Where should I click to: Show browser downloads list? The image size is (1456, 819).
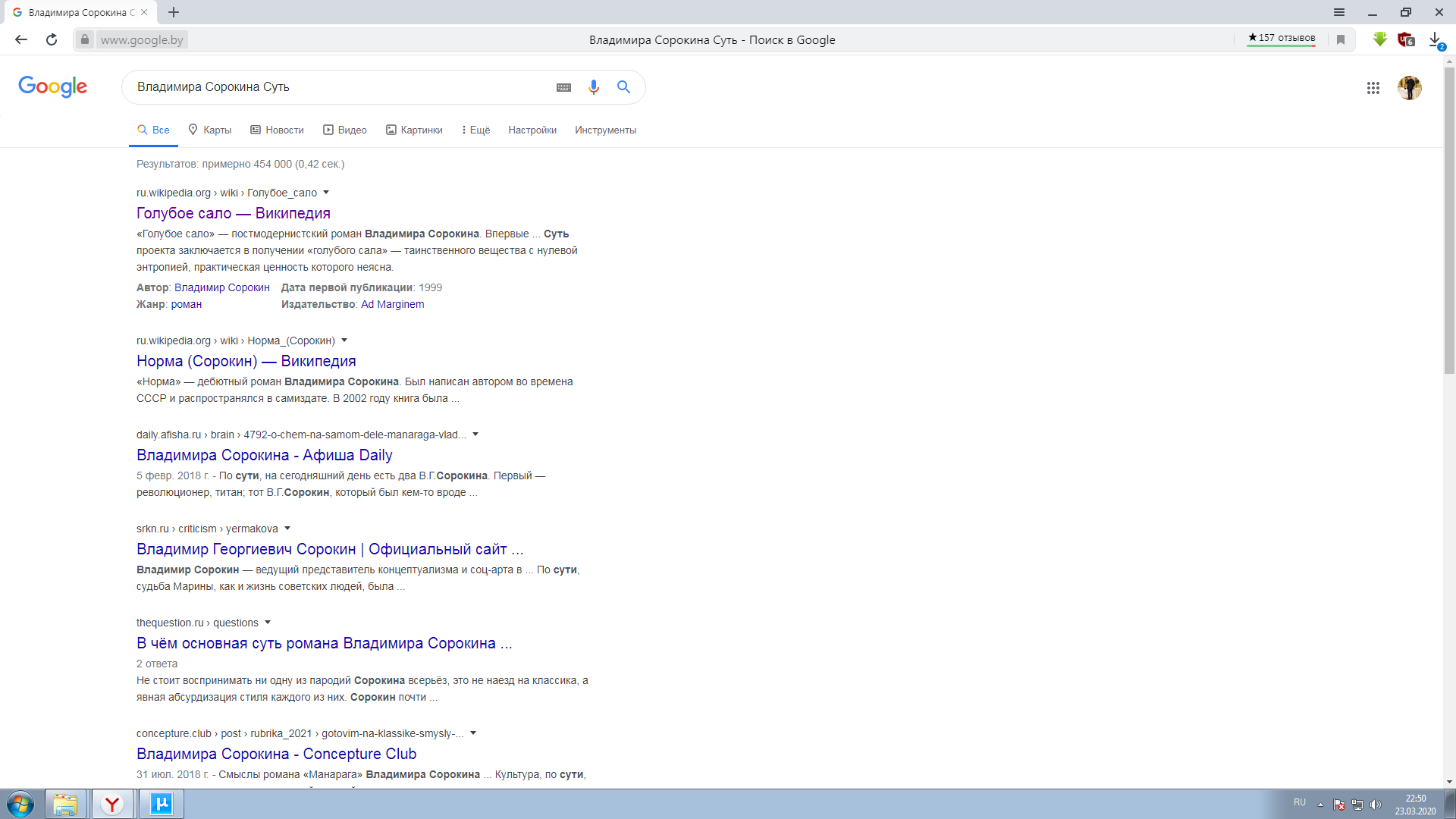pos(1436,39)
